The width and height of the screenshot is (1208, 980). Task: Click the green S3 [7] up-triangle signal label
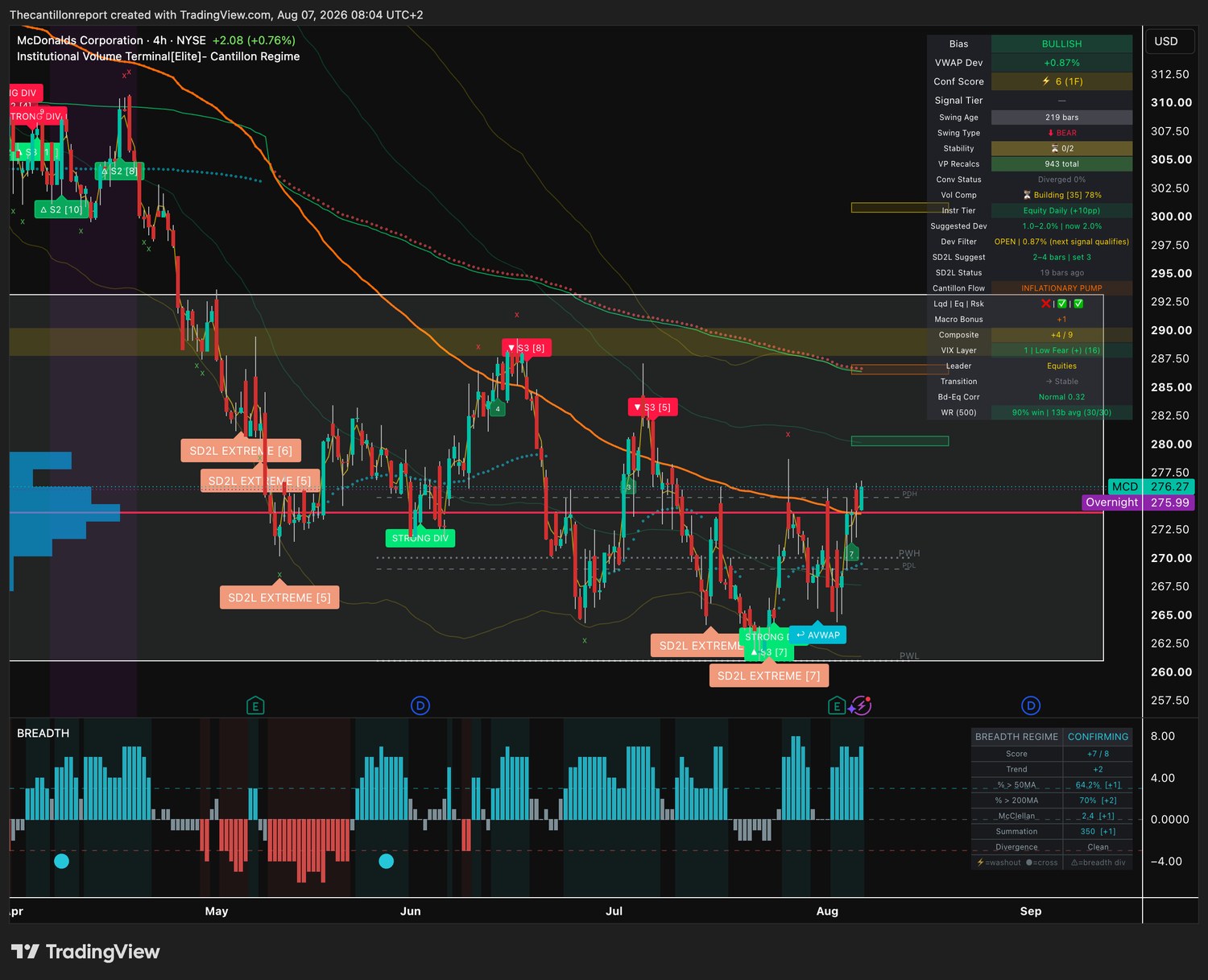(x=769, y=652)
